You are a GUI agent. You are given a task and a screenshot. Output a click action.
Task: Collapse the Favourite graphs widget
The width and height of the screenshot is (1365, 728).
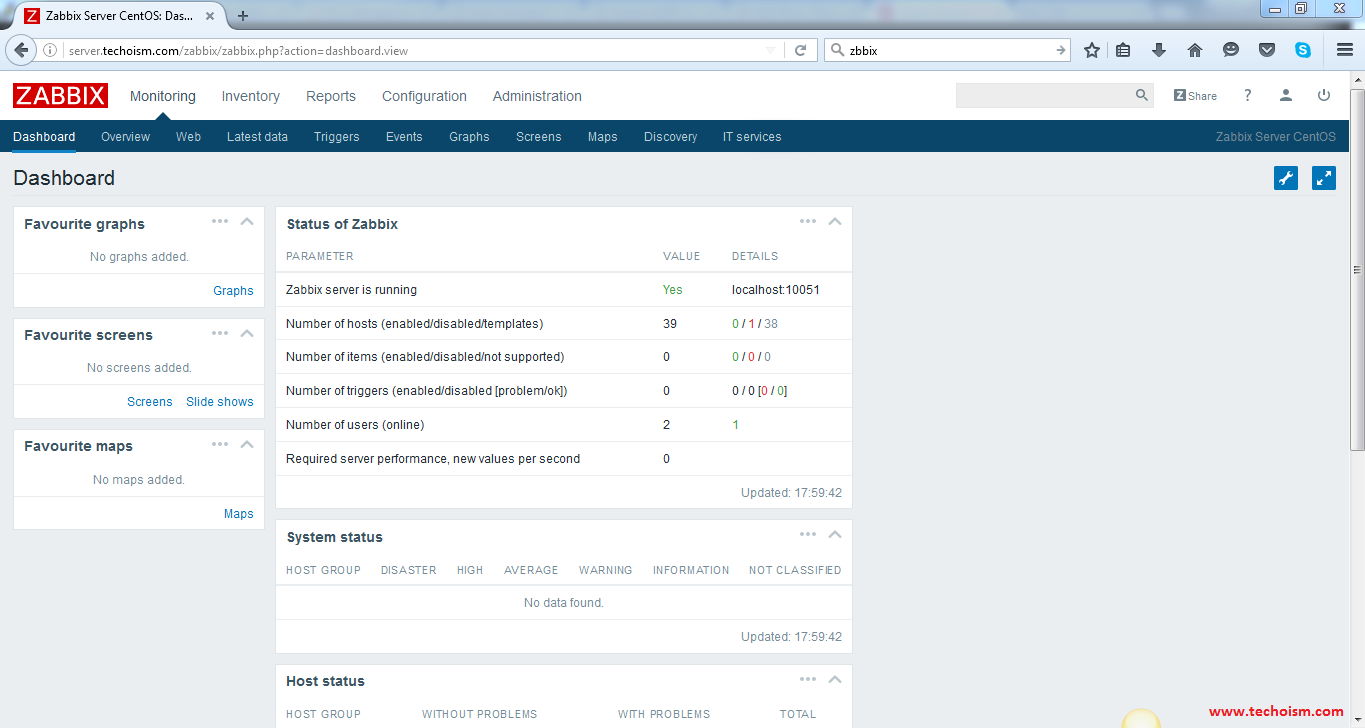pos(247,222)
